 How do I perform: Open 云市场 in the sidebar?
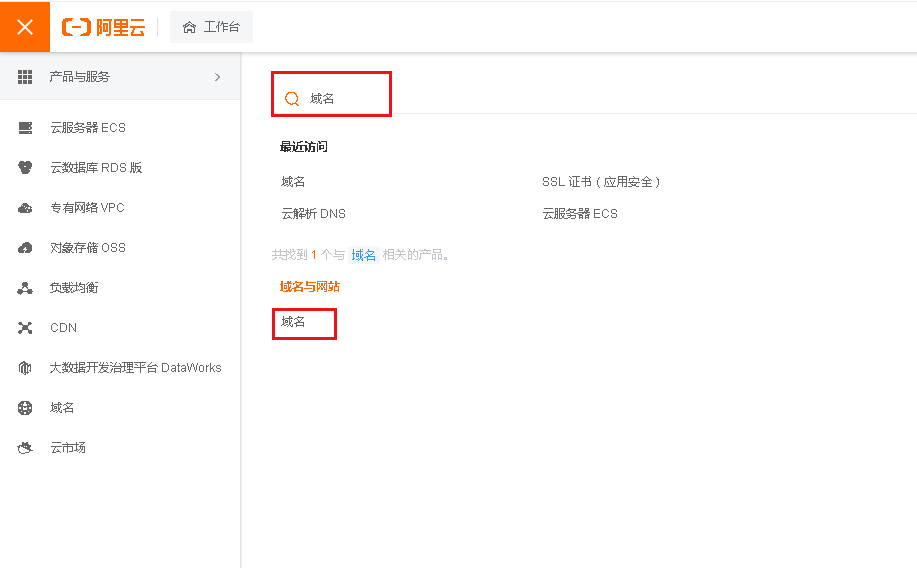(68, 447)
